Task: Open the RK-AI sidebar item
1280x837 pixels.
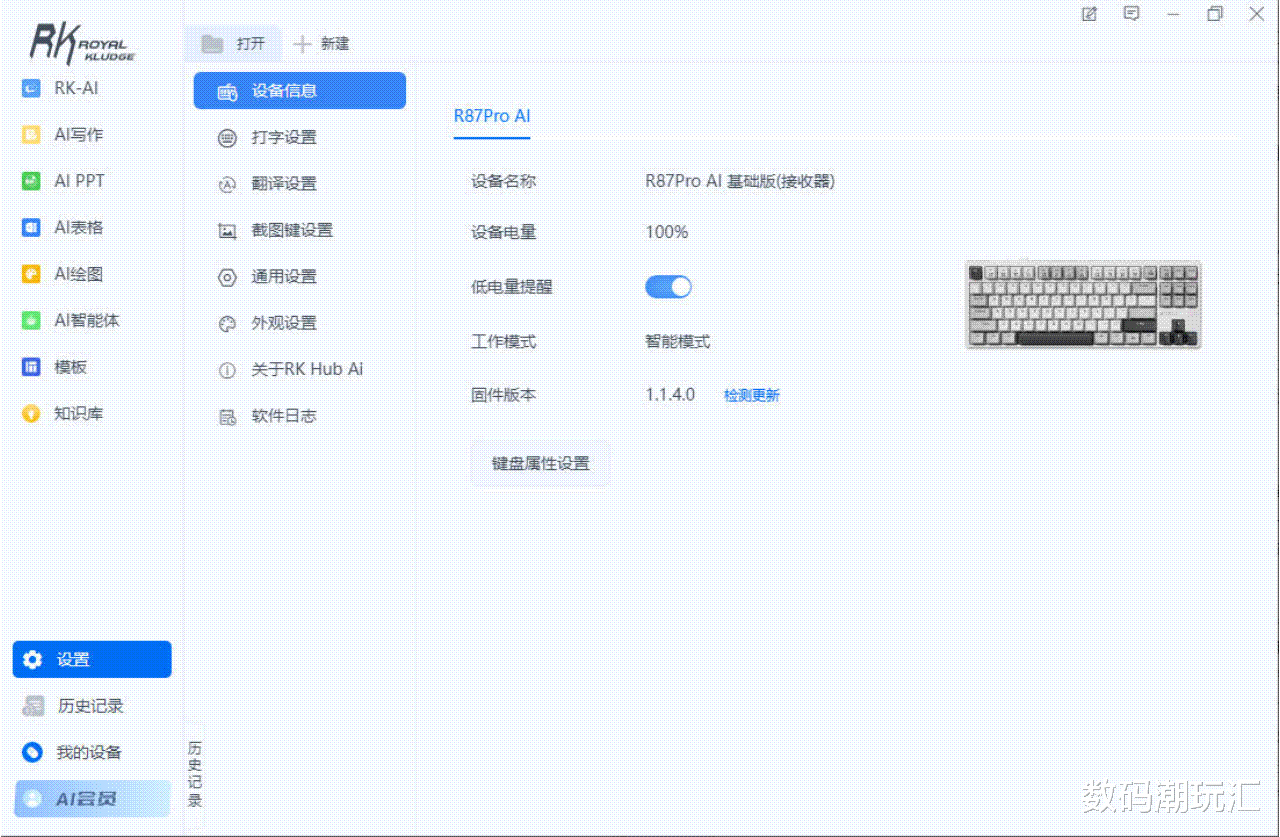Action: (x=62, y=88)
